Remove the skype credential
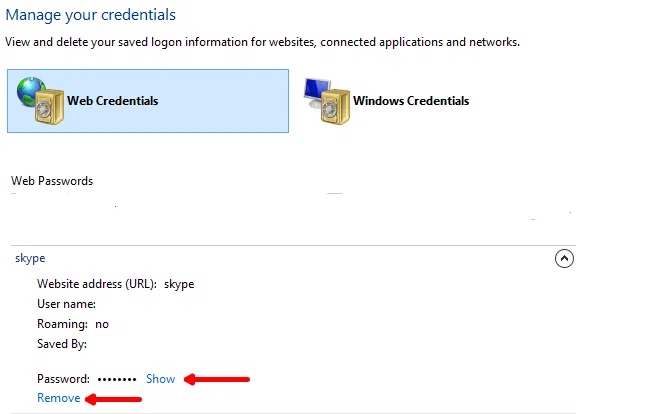Screen dimensions: 652x414 pos(58,398)
